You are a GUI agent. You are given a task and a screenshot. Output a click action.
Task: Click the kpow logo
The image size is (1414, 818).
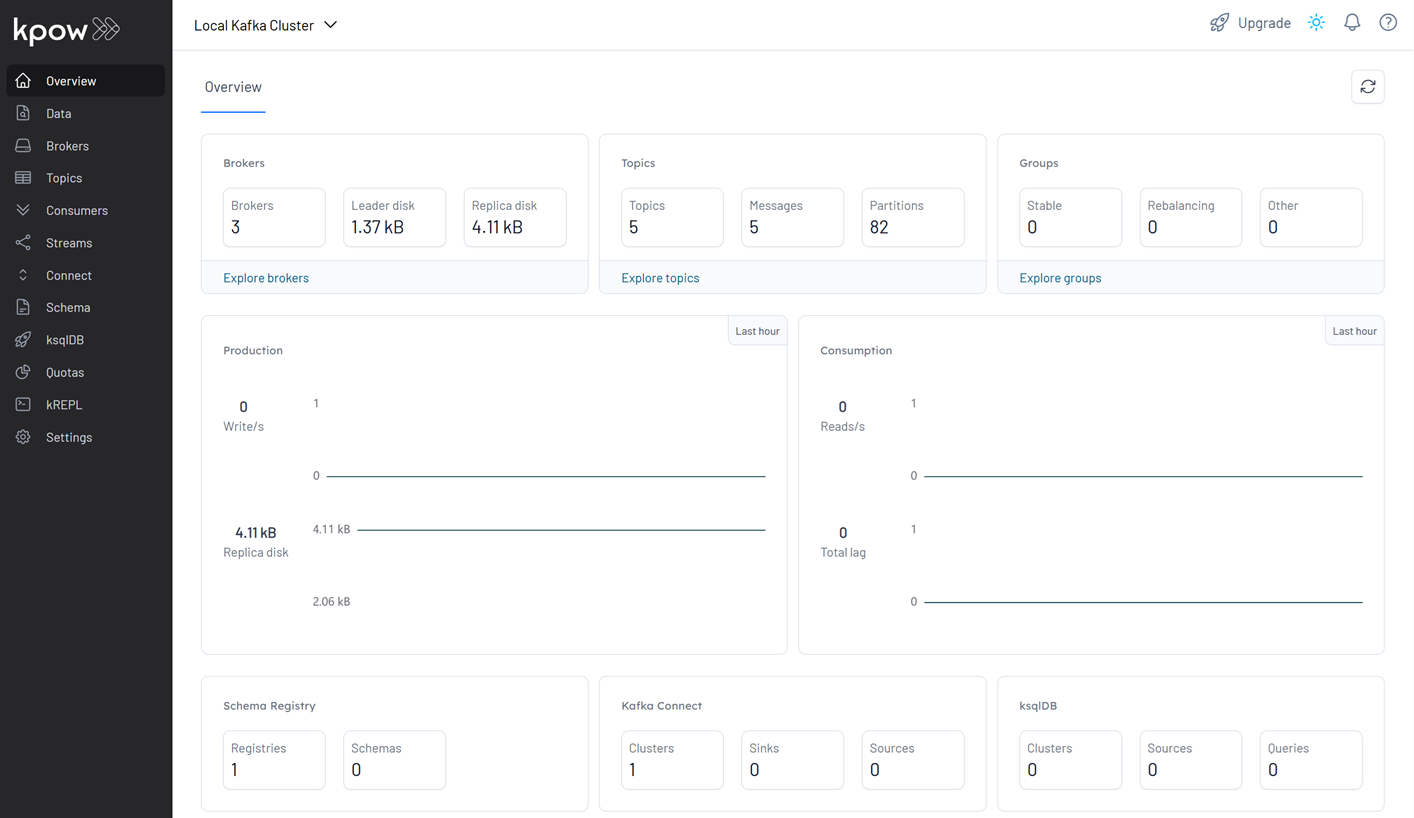[x=67, y=30]
